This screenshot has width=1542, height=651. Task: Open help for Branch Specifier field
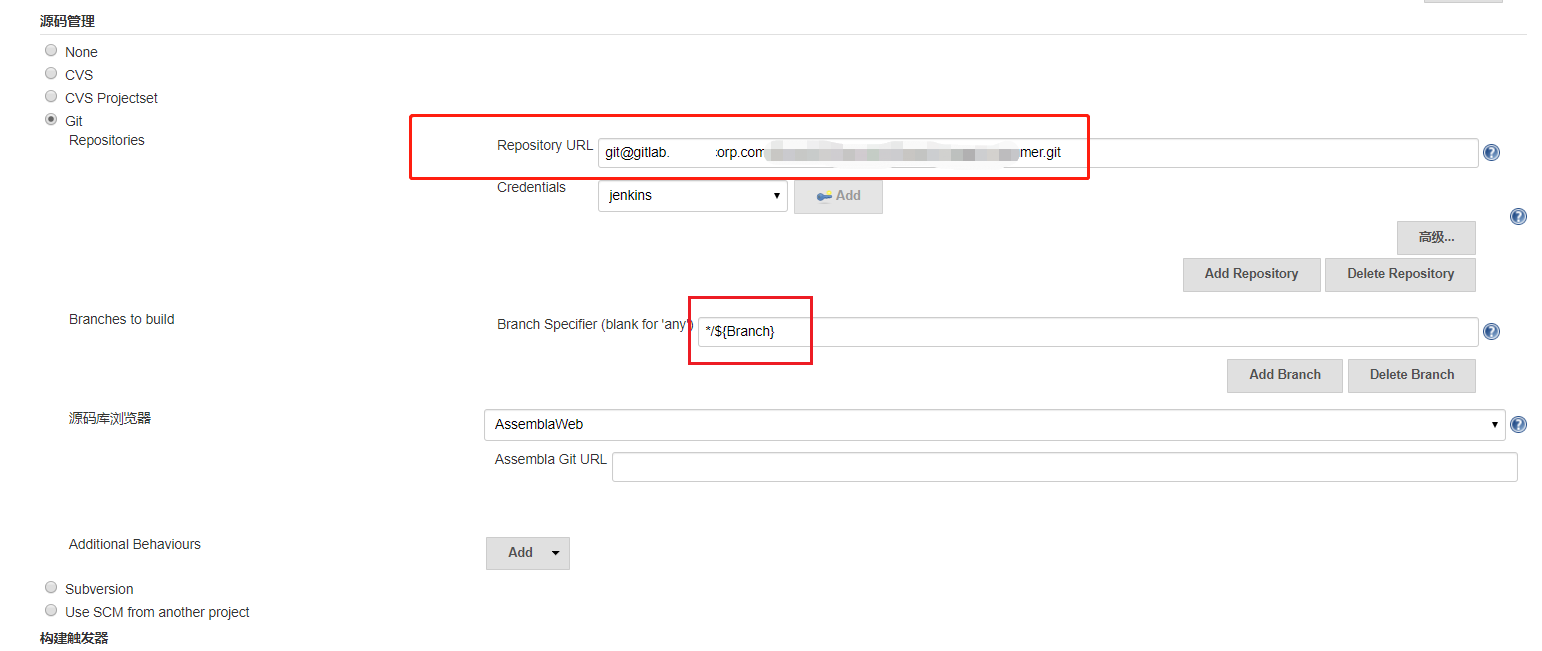coord(1491,332)
